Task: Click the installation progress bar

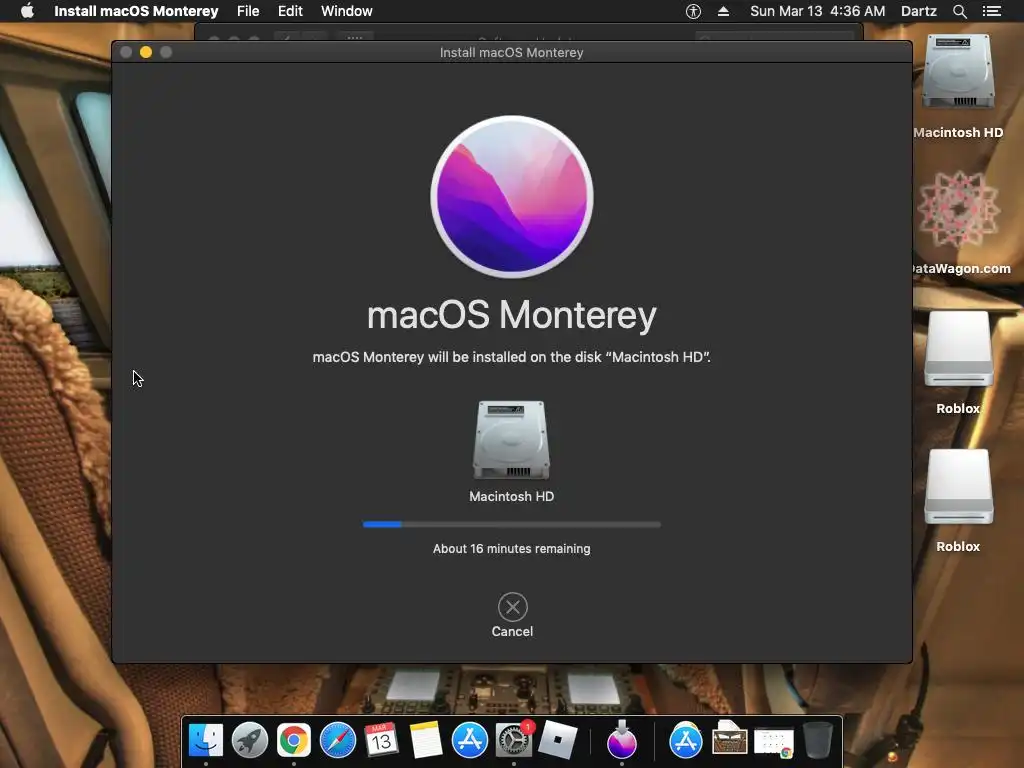Action: click(511, 524)
